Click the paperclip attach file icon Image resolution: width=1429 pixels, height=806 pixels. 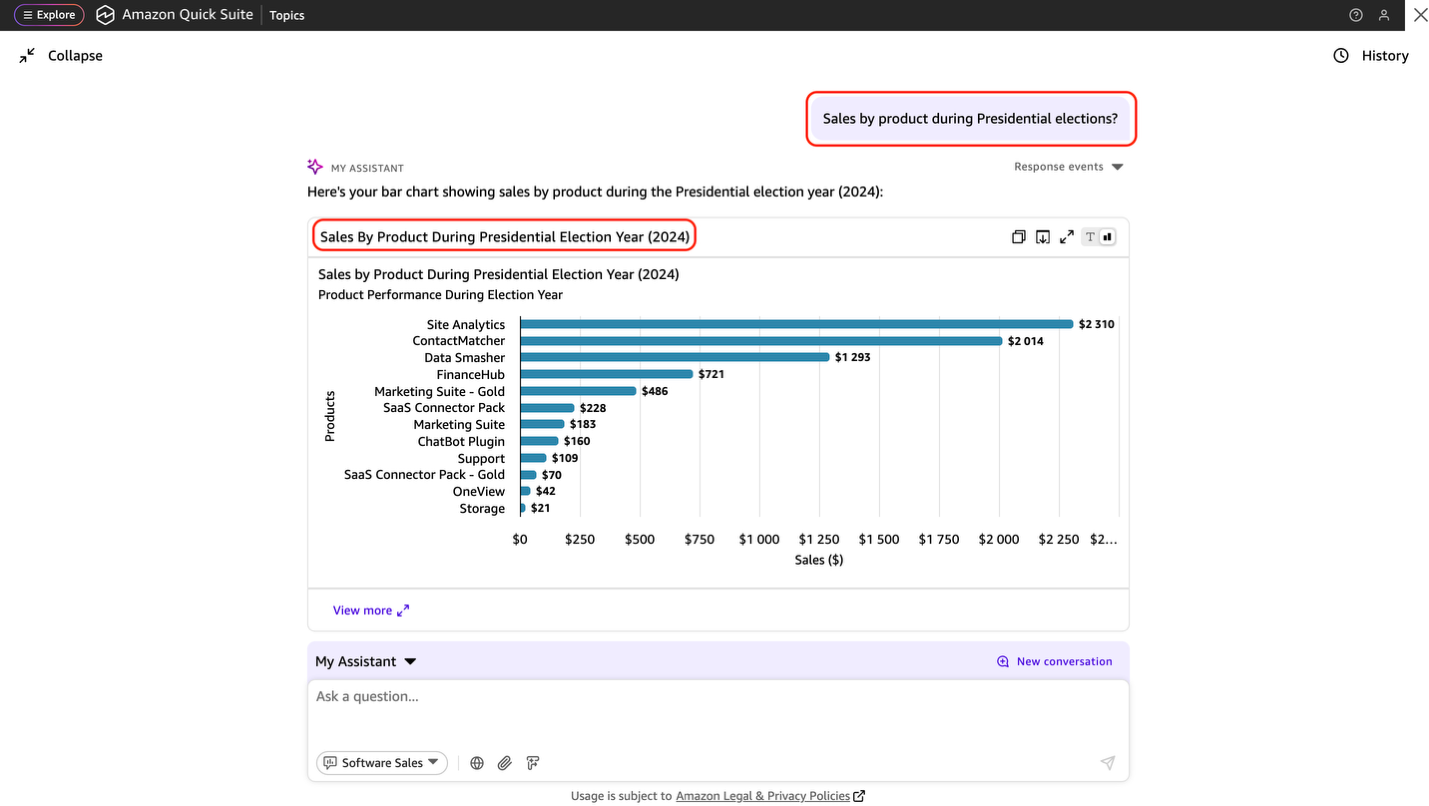click(505, 763)
